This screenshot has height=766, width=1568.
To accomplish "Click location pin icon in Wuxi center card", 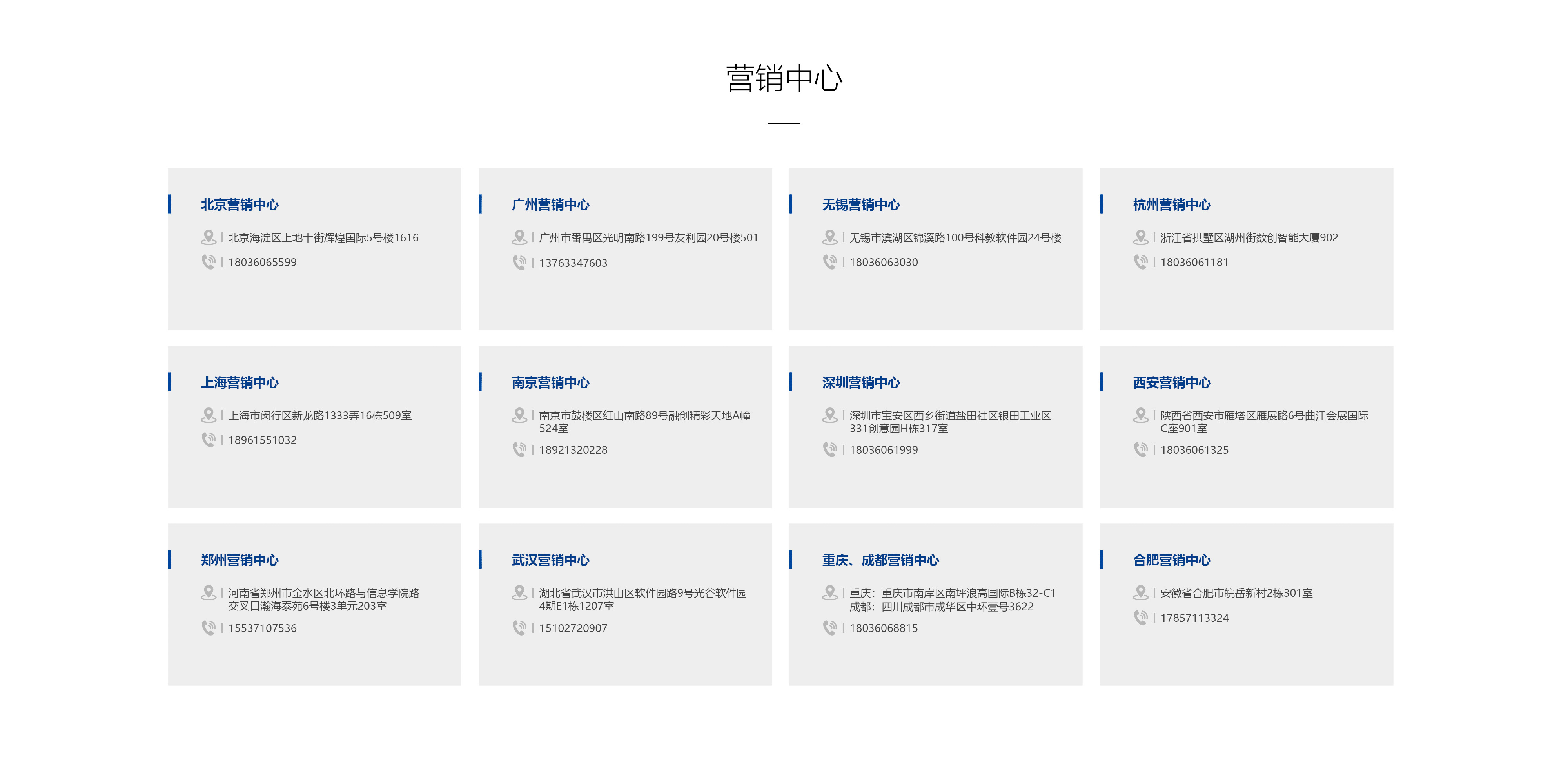I will pos(829,237).
